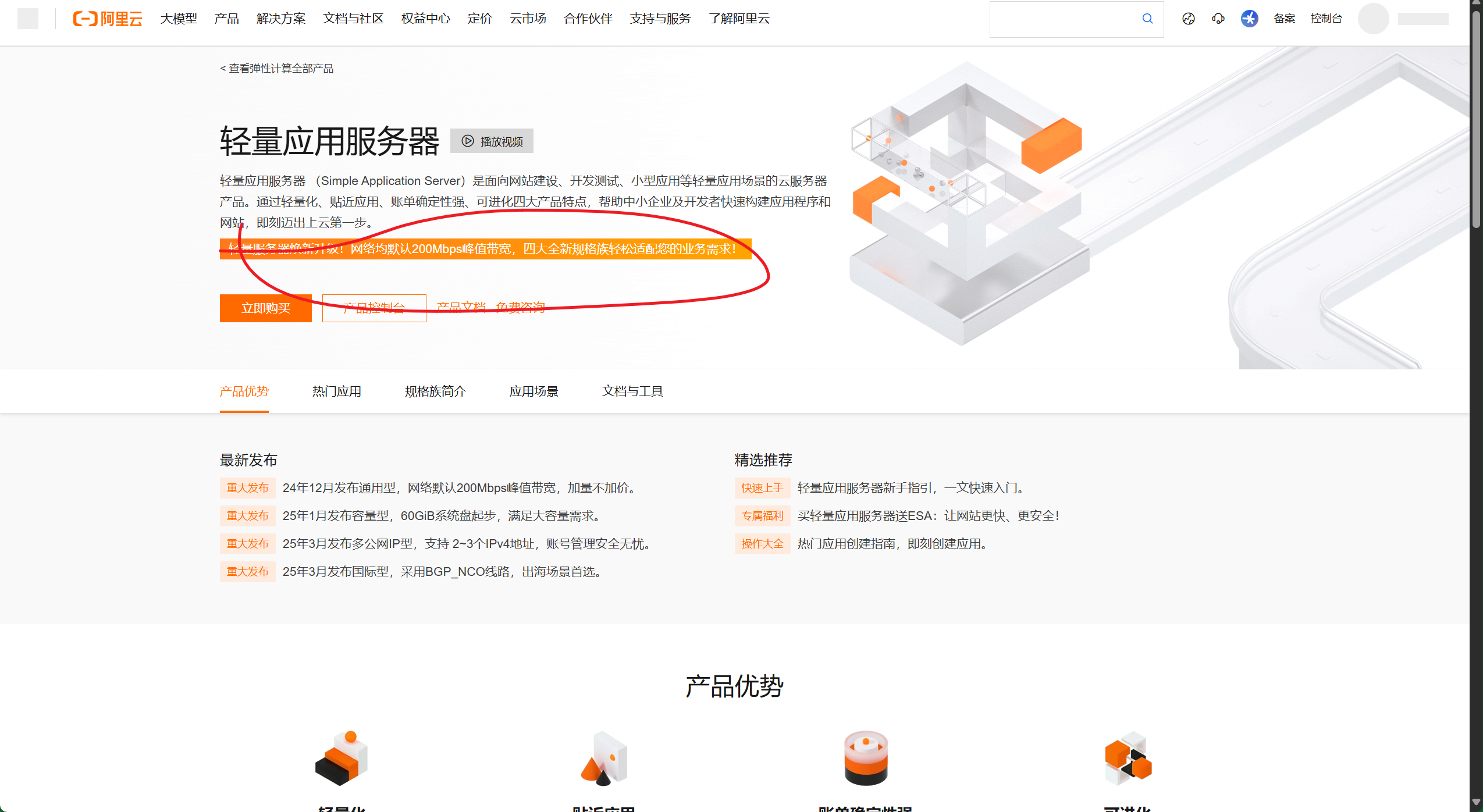
Task: Click the 可进化 cubes icon
Action: tap(1128, 758)
